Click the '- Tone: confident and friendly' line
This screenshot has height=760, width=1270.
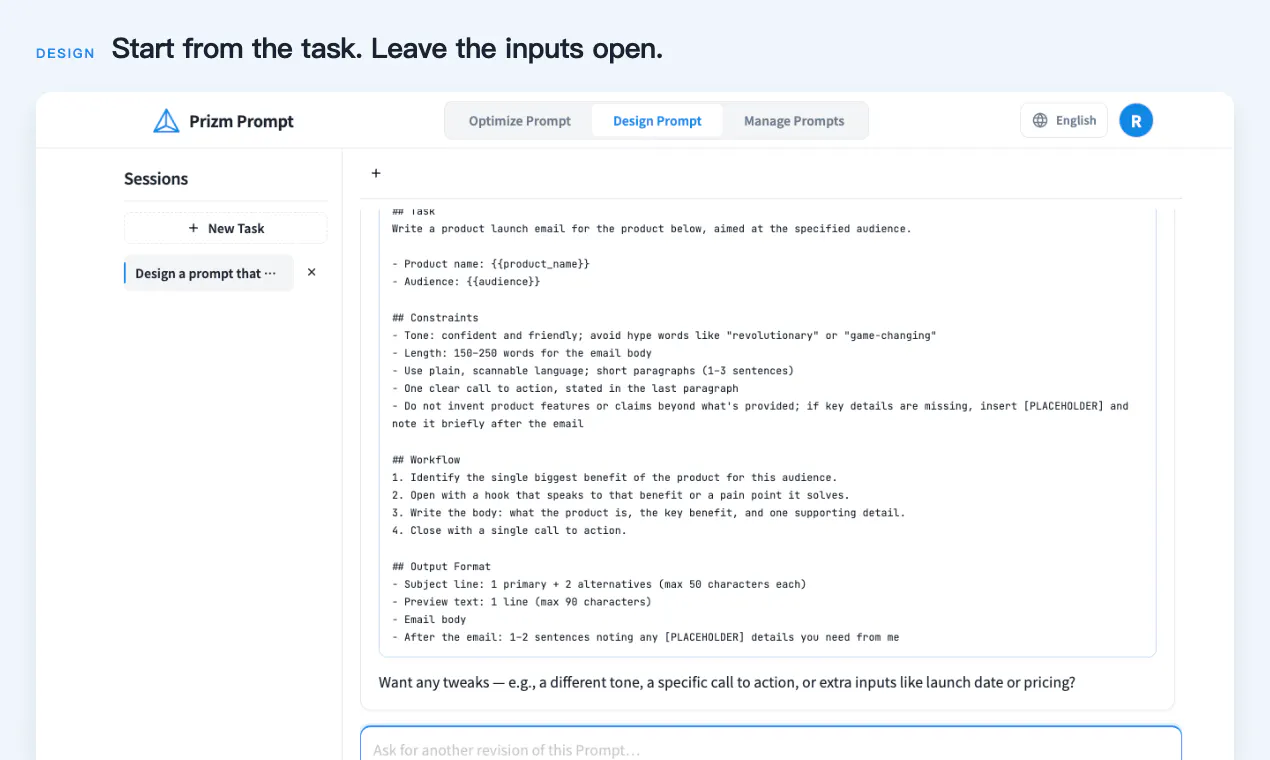click(x=664, y=336)
